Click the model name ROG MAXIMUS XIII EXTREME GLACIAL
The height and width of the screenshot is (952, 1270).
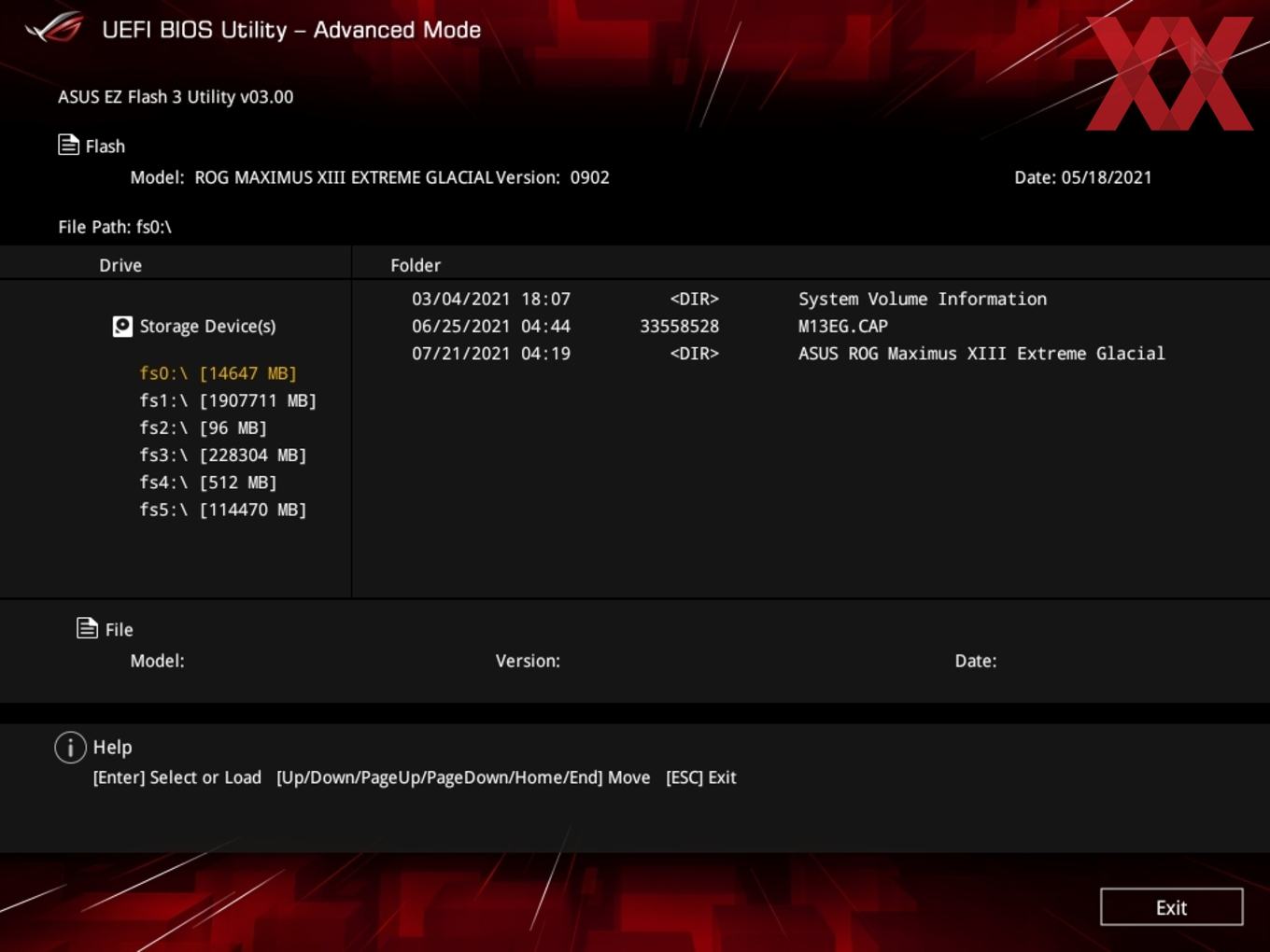[344, 177]
